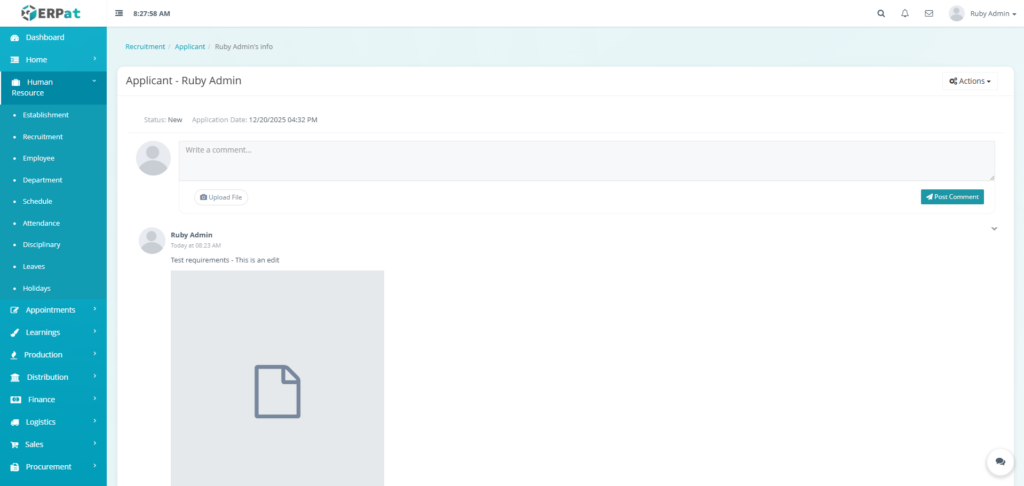Open the Ruby Admin user dropdown
The image size is (1024, 486).
pyautogui.click(x=993, y=14)
